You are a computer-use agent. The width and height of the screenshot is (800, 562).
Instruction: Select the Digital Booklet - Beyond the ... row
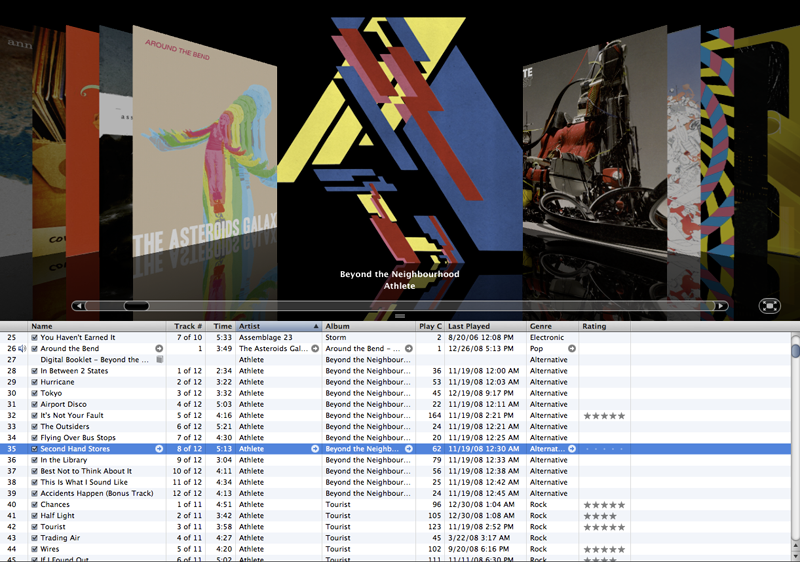395,360
